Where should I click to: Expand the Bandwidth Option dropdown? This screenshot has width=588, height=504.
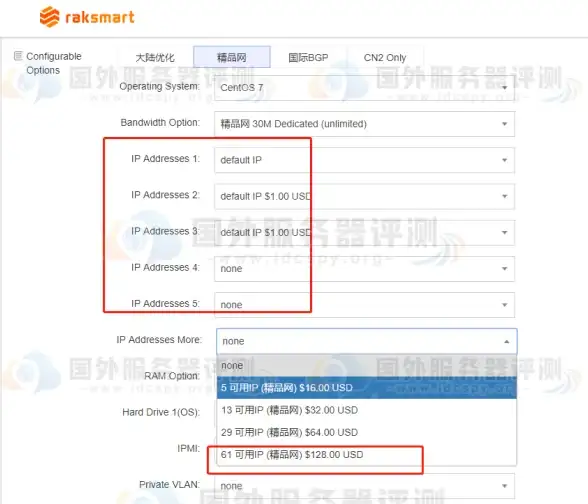(364, 124)
